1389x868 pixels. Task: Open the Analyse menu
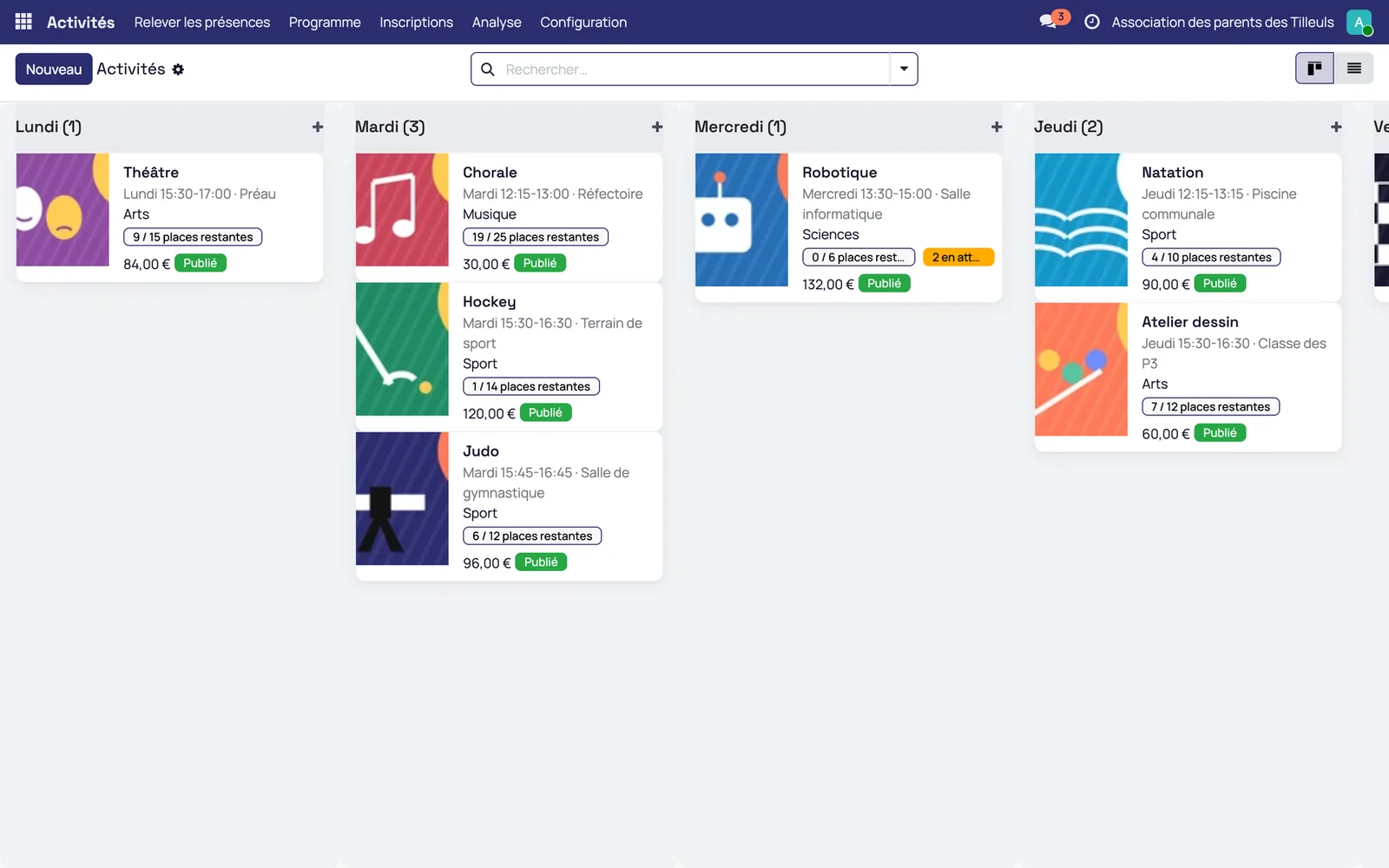(x=497, y=22)
